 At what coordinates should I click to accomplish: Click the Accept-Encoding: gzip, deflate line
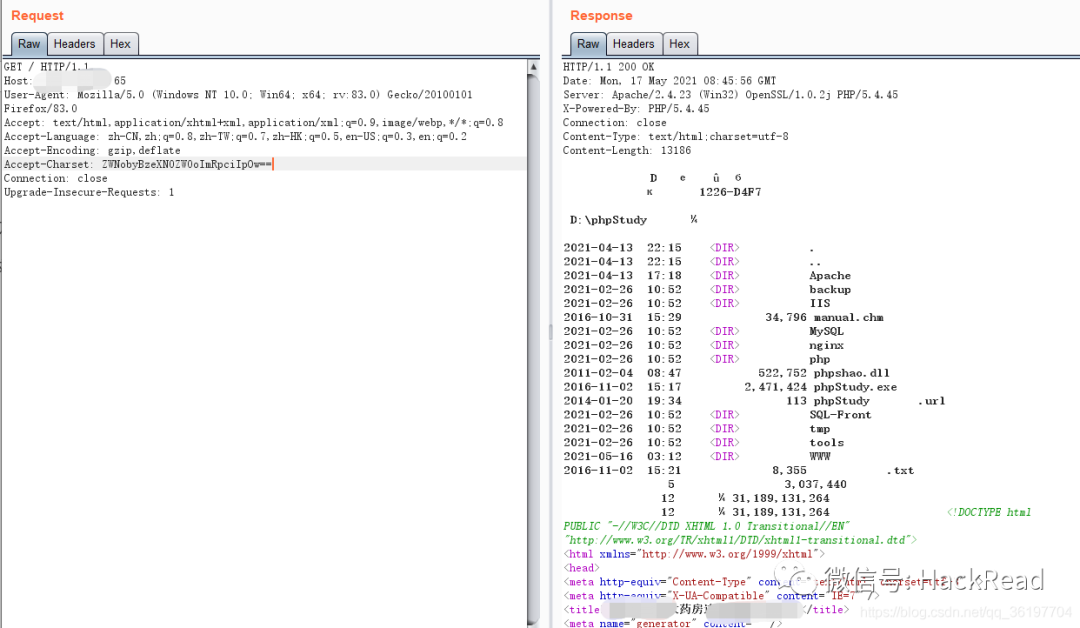[x=92, y=150]
